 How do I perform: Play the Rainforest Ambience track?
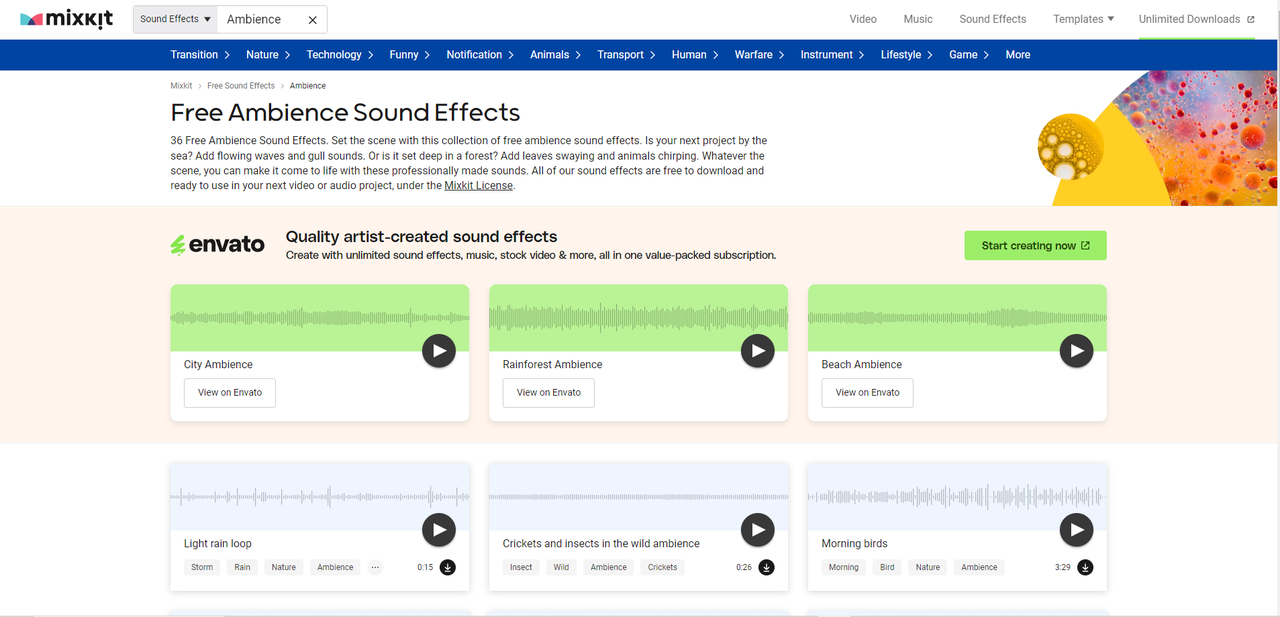point(758,351)
